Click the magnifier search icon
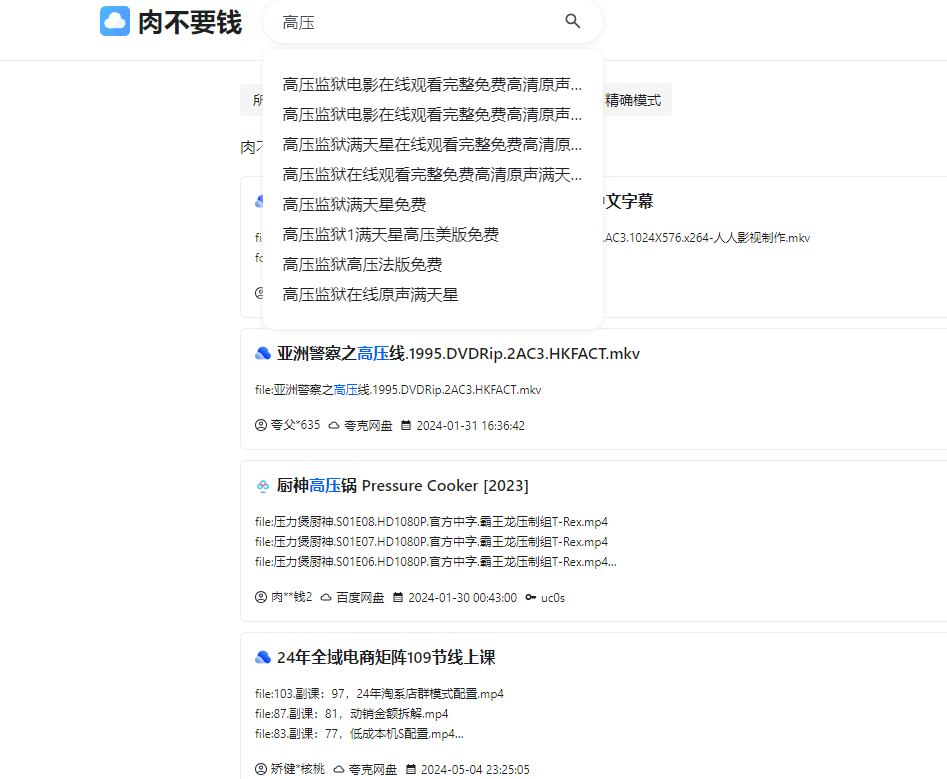The image size is (947, 779). (x=573, y=21)
